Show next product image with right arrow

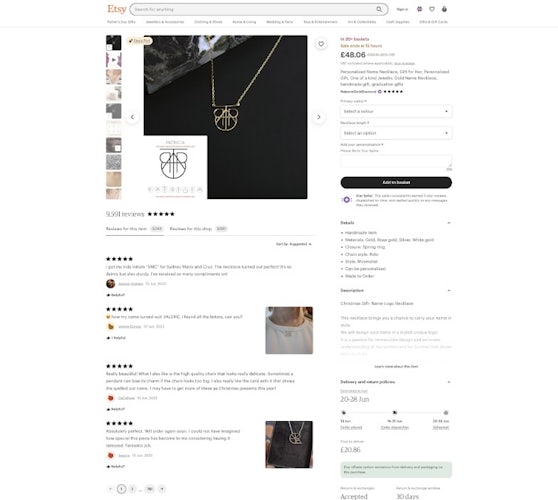tap(319, 117)
